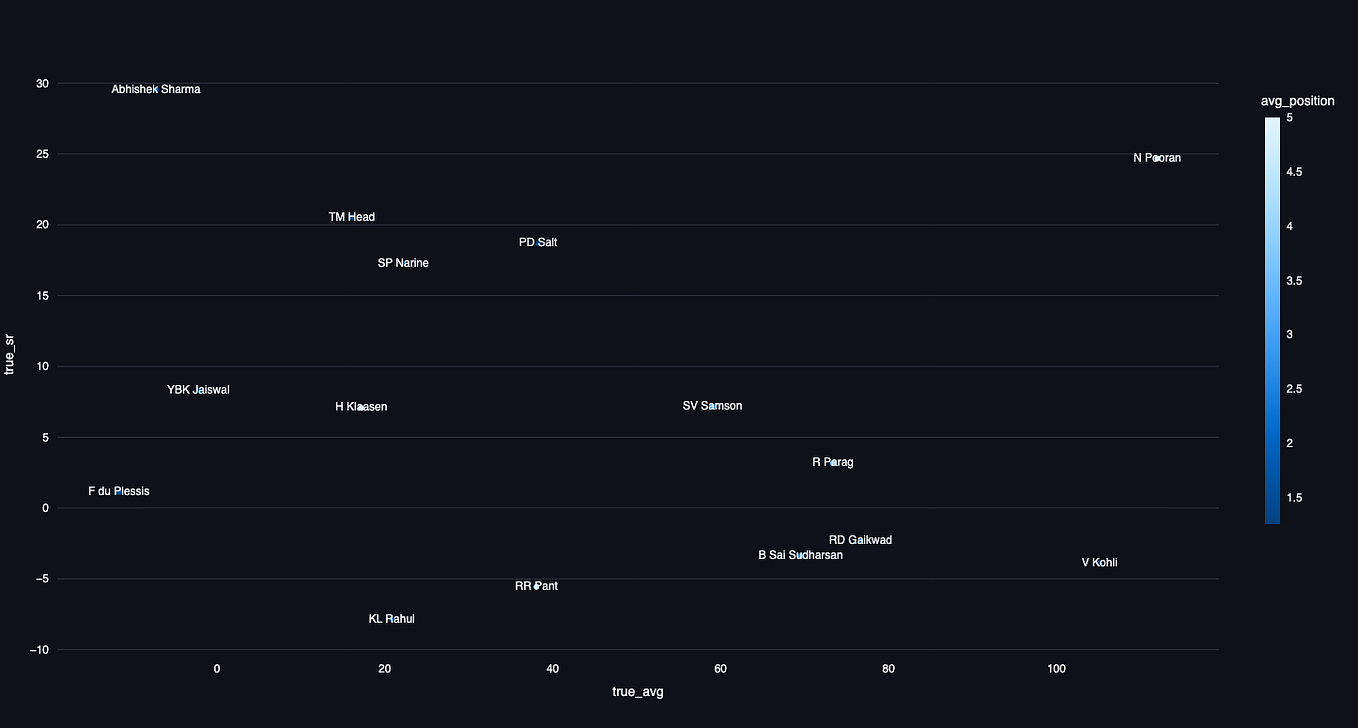Click the true_sr vertical axis label

(x=10, y=355)
